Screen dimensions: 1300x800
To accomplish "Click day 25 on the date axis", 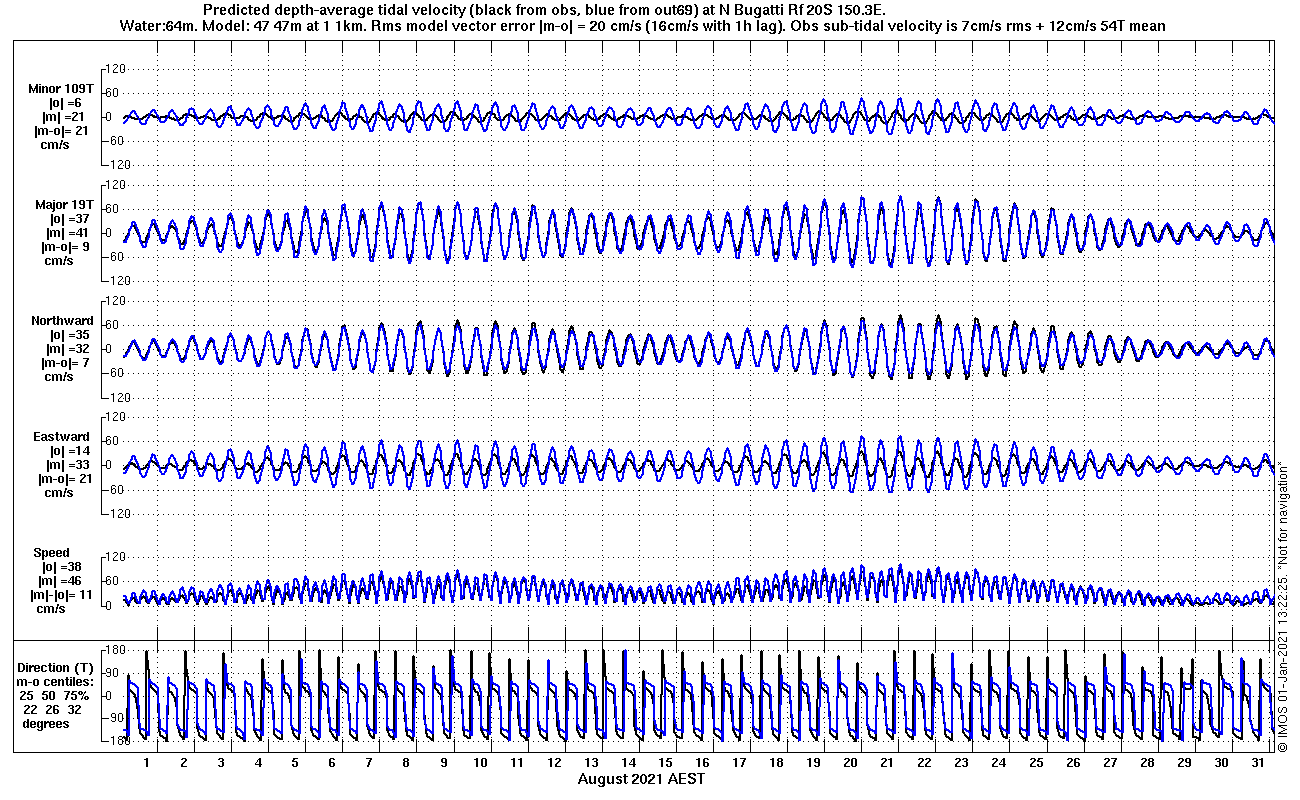I will 1036,763.
